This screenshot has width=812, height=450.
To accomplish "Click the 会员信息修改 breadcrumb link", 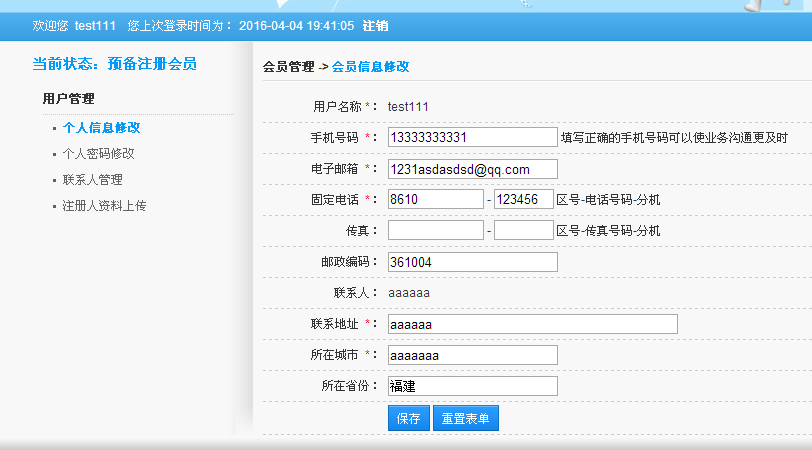I will (370, 66).
